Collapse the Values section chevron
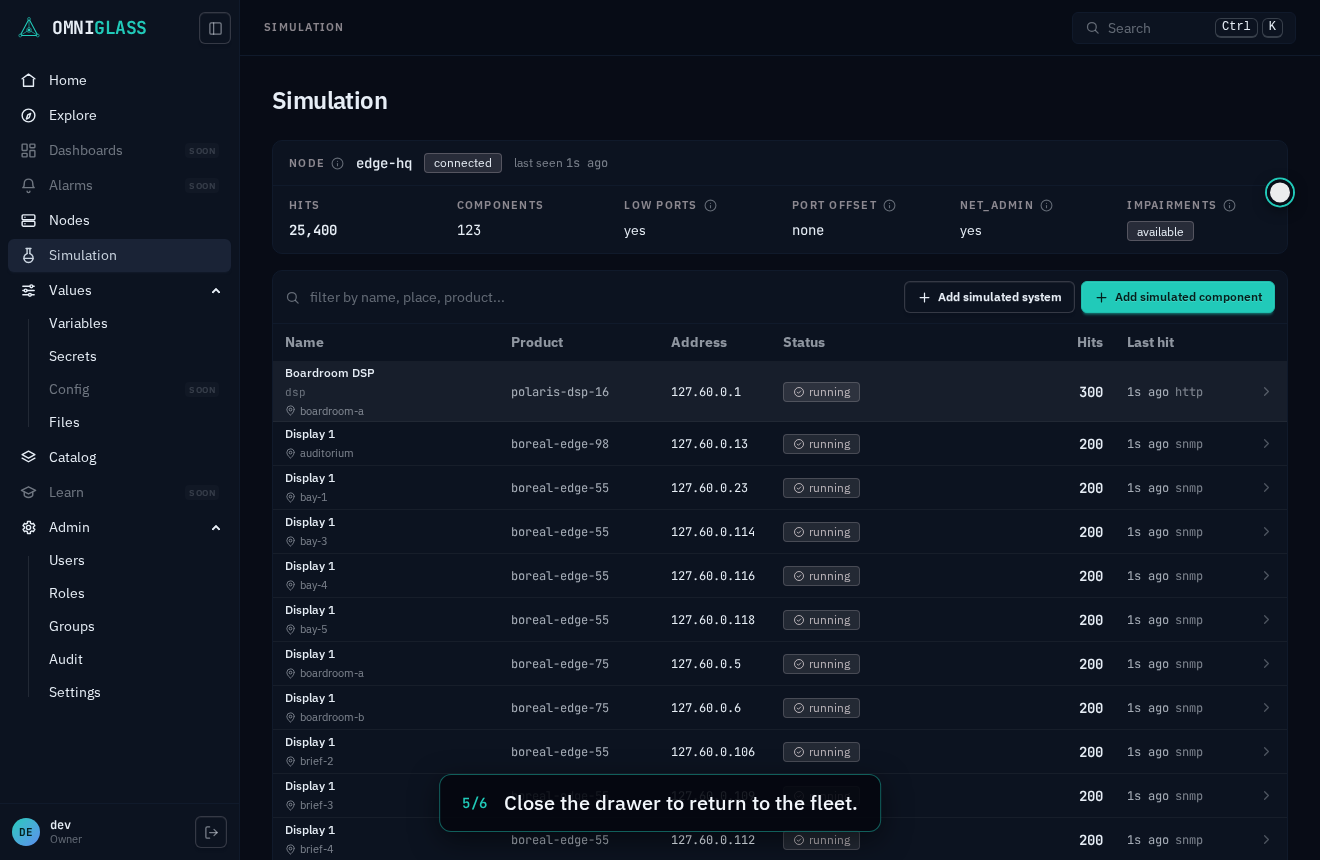 point(216,290)
